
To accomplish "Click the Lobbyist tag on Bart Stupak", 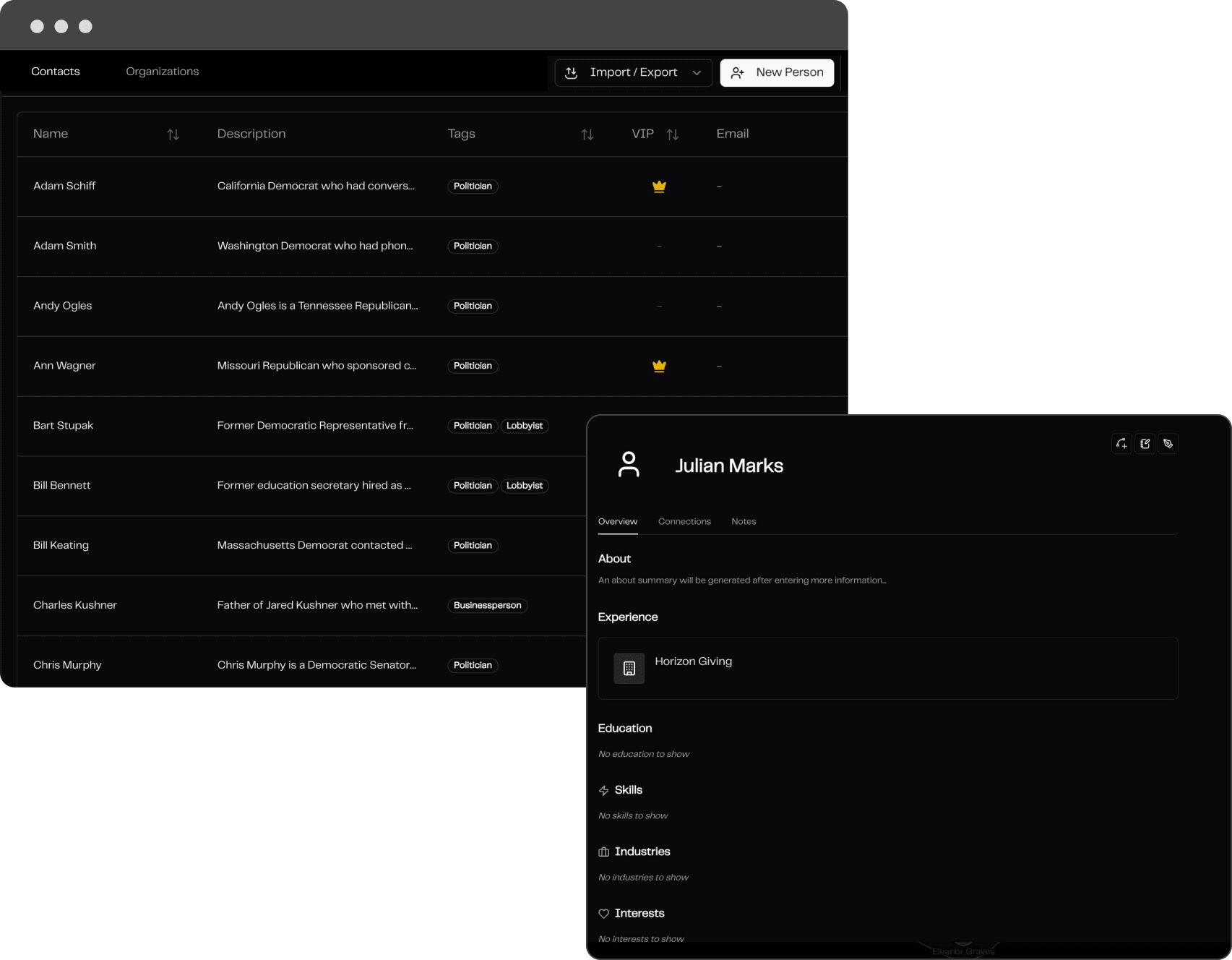I will [524, 426].
